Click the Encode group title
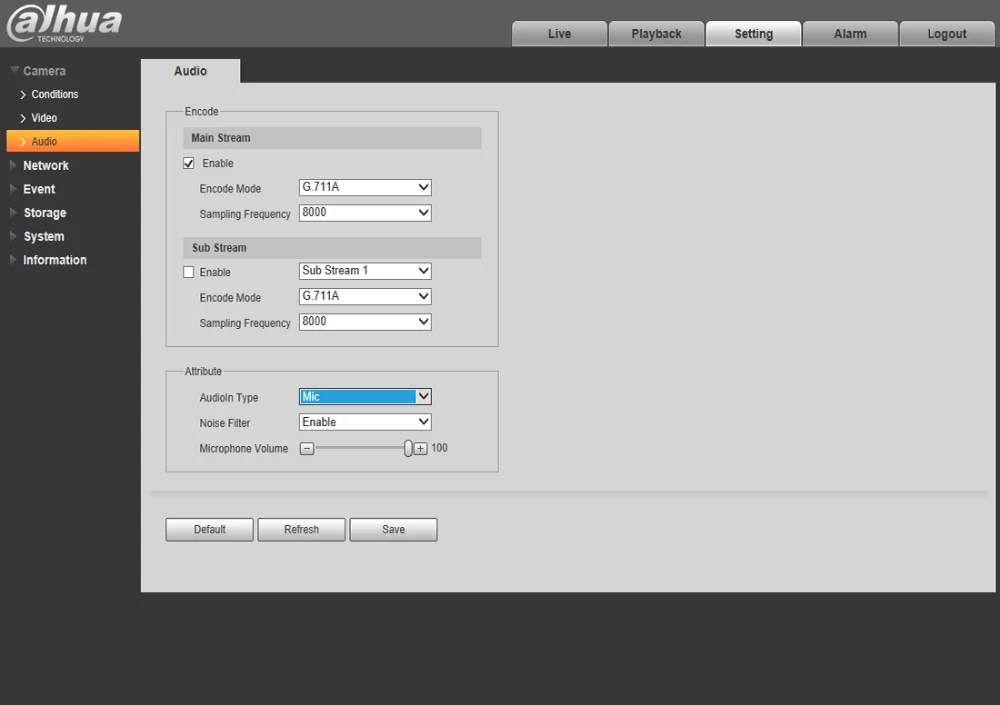The width and height of the screenshot is (1000, 705). [202, 112]
